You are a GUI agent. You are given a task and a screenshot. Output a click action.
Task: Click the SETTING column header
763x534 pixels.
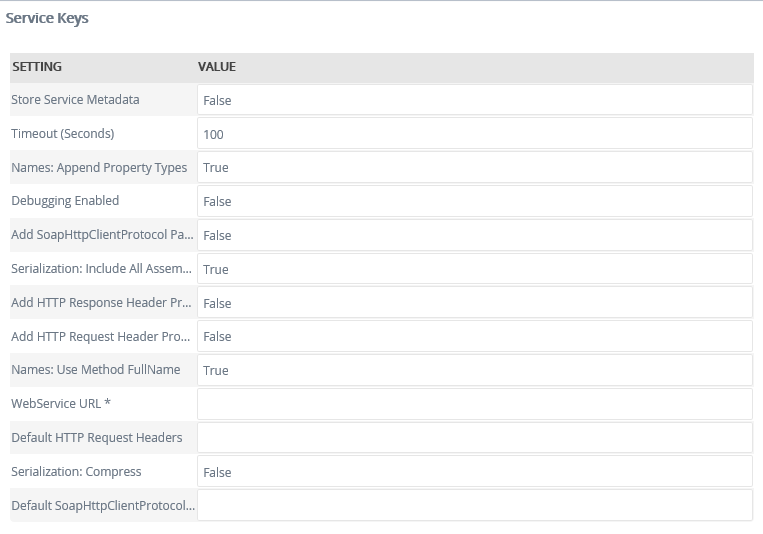37,67
